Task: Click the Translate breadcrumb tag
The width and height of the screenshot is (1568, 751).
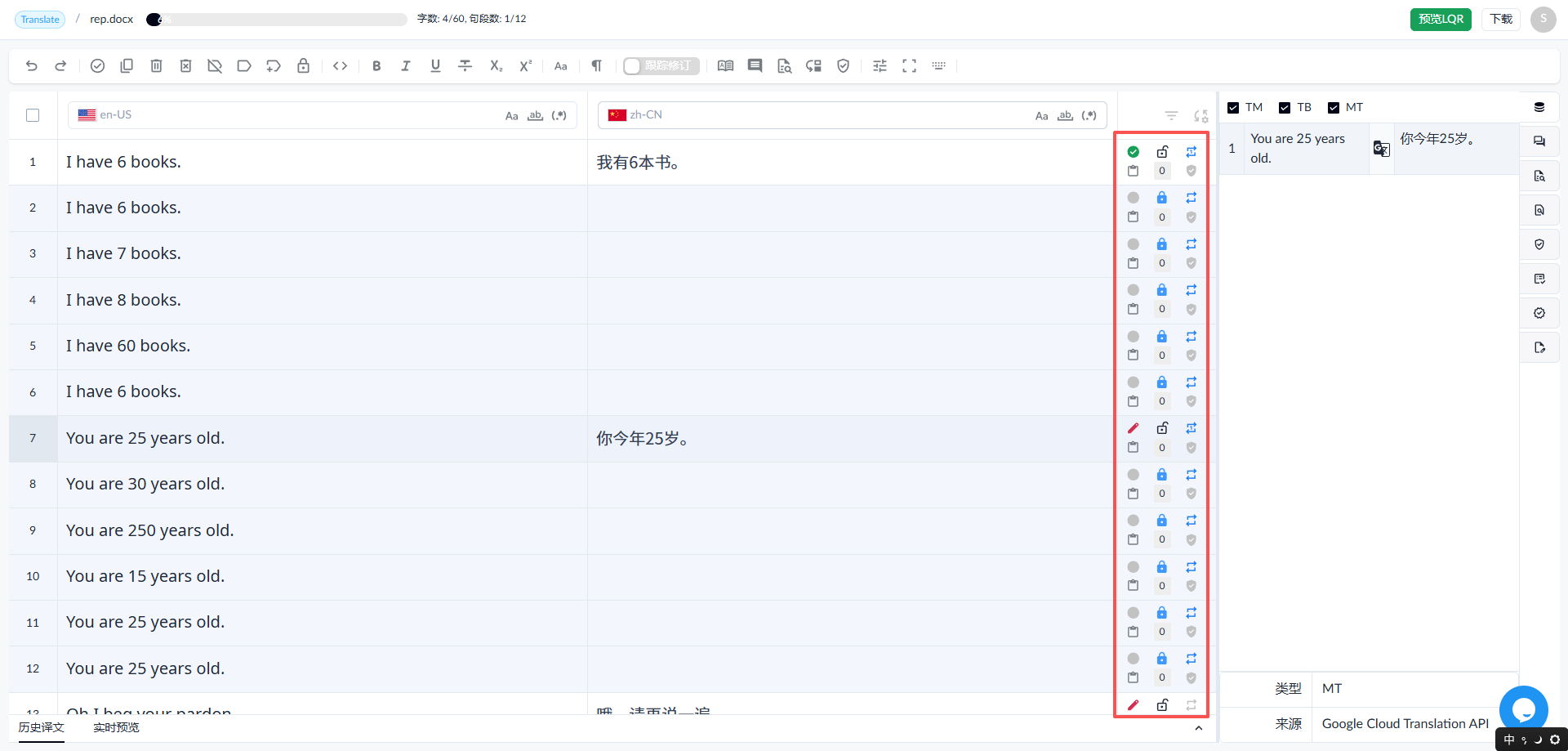Action: [40, 20]
